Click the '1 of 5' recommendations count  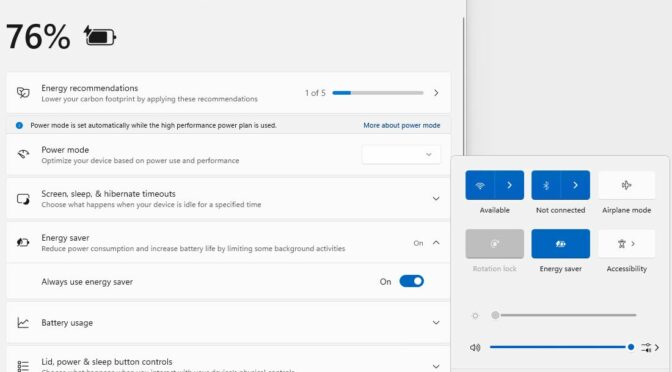point(315,93)
